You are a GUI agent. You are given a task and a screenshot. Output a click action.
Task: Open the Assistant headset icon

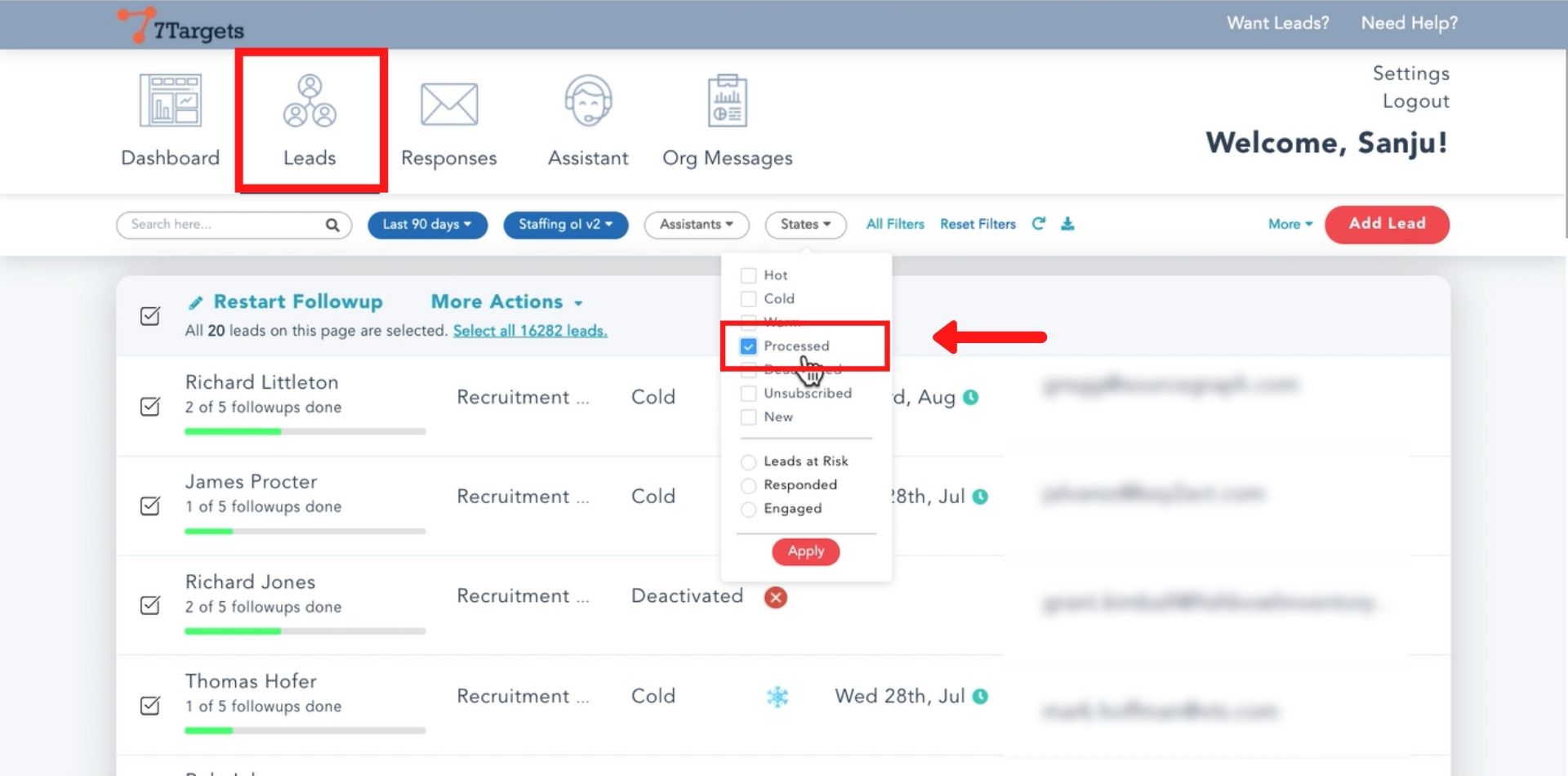coord(588,100)
